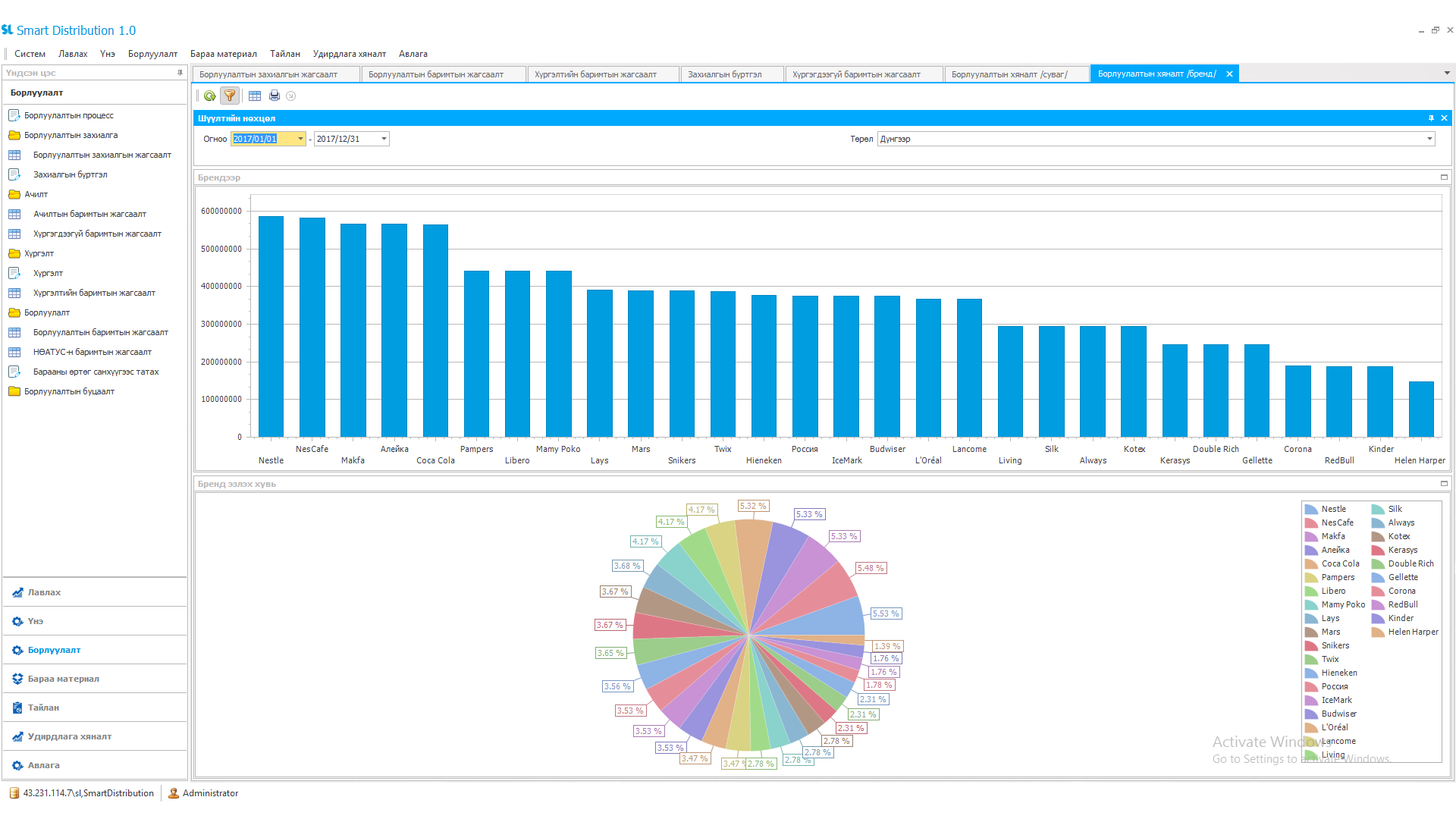Toggle the funnel filter toolbar button
The height and width of the screenshot is (819, 1456).
point(230,96)
